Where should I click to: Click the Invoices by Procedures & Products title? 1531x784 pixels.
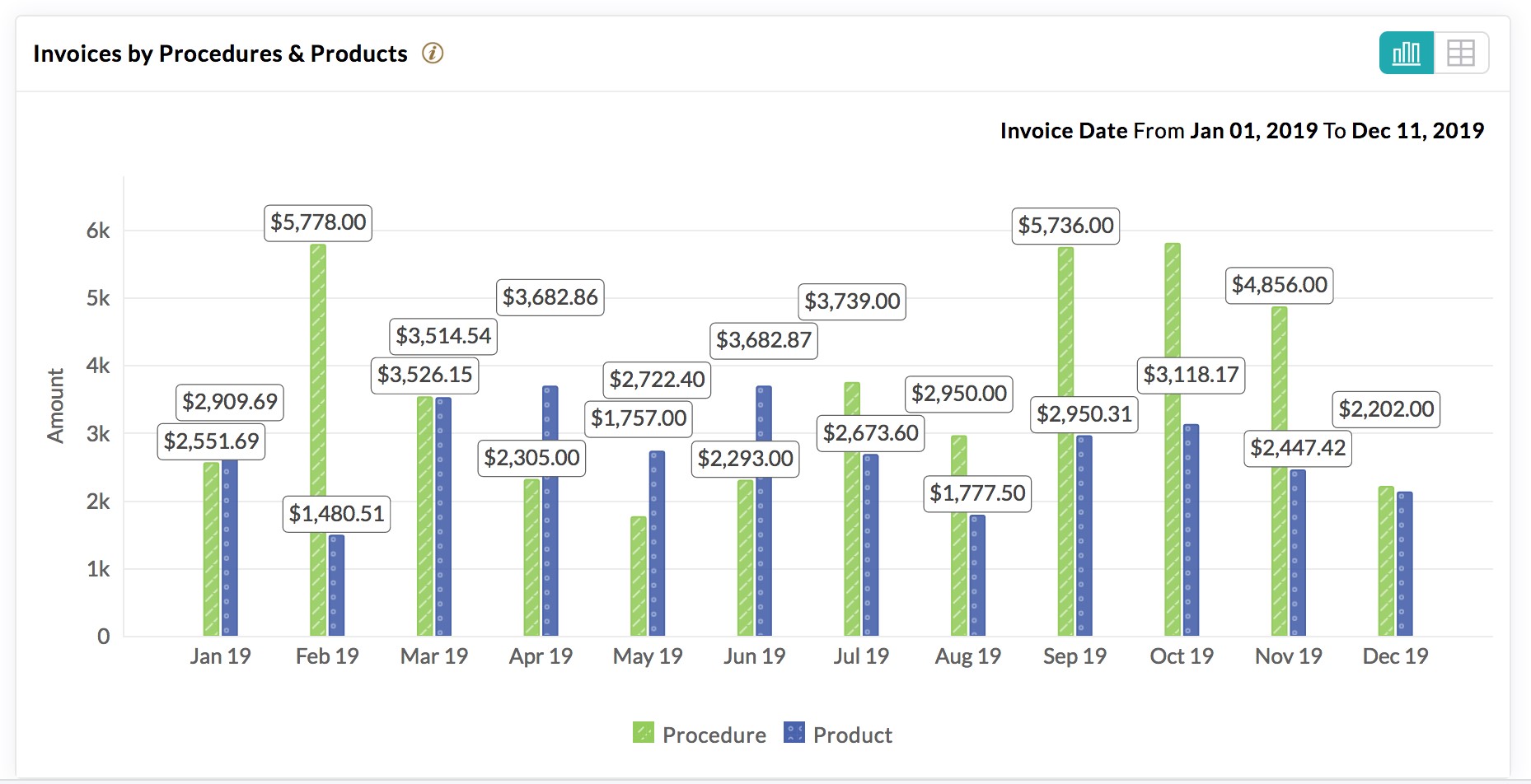[219, 53]
